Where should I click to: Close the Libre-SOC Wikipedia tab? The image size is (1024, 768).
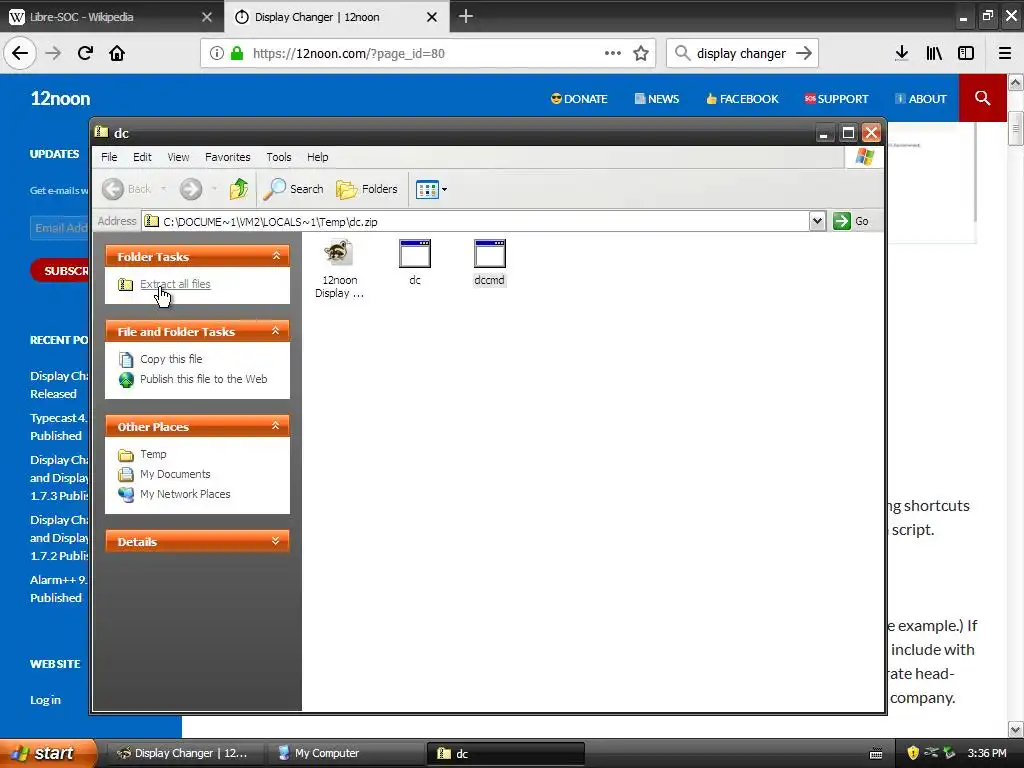tap(207, 17)
